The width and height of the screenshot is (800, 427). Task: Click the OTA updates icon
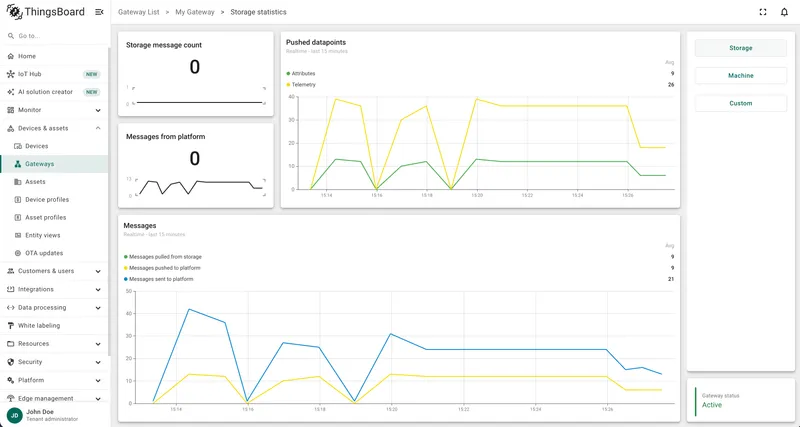18,253
